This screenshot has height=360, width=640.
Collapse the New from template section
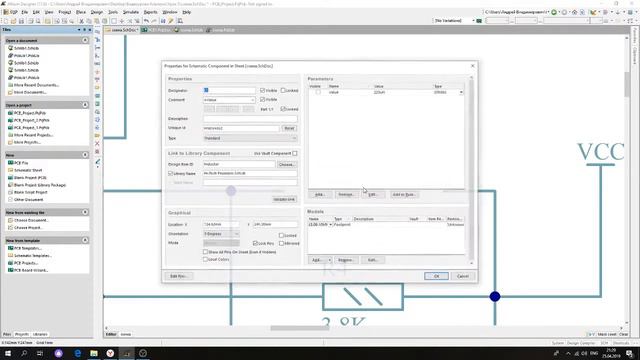pyautogui.click(x=85, y=240)
